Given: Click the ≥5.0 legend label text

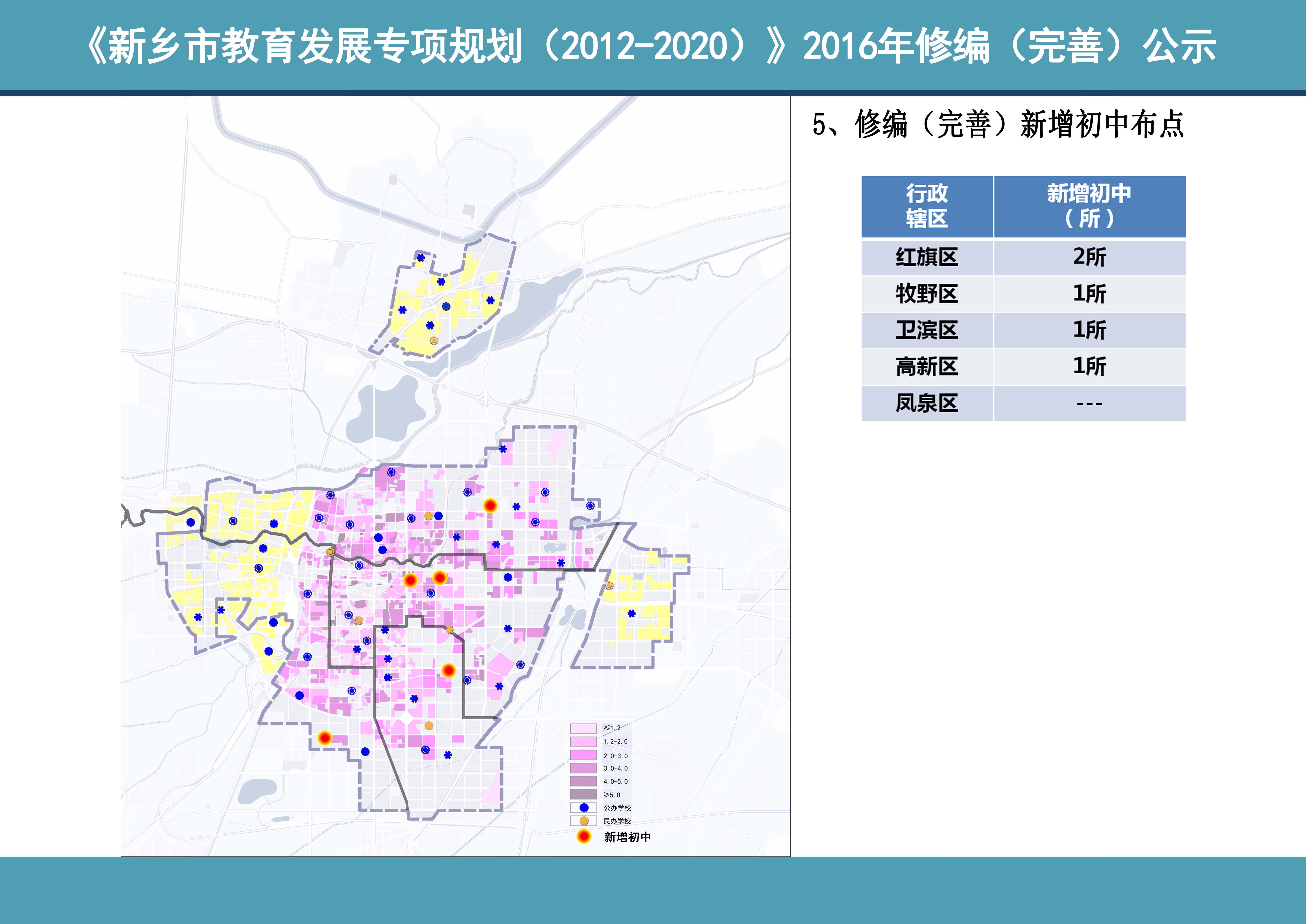Looking at the screenshot, I should coord(612,795).
